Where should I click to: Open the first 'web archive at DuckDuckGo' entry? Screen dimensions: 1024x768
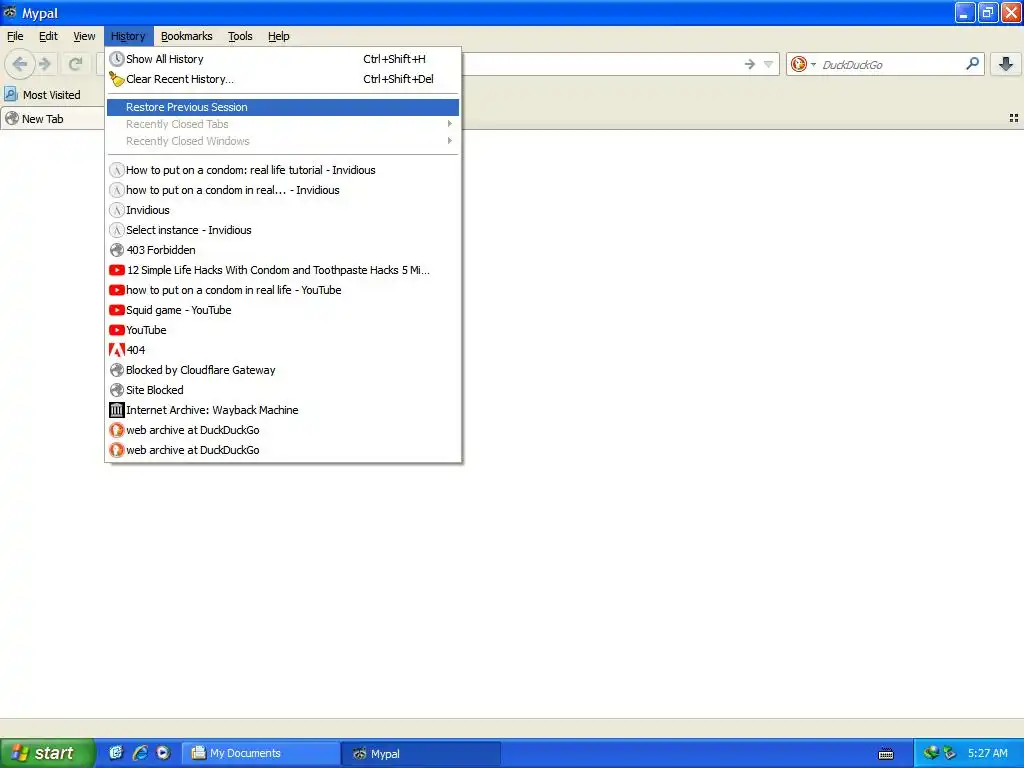[283, 430]
